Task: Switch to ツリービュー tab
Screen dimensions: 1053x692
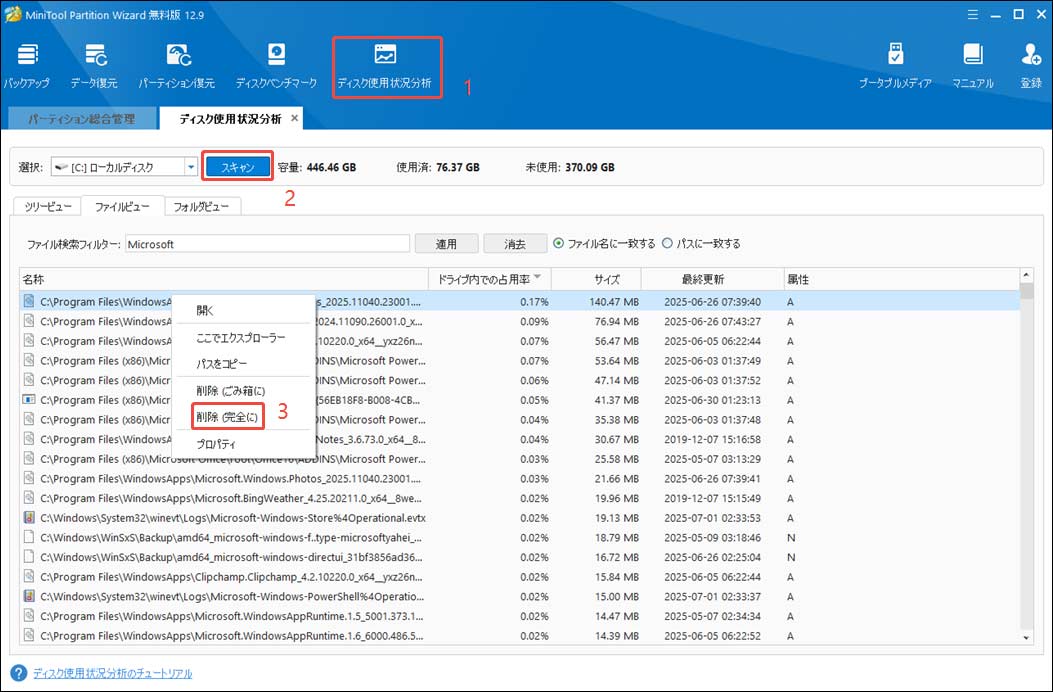Action: coord(48,206)
